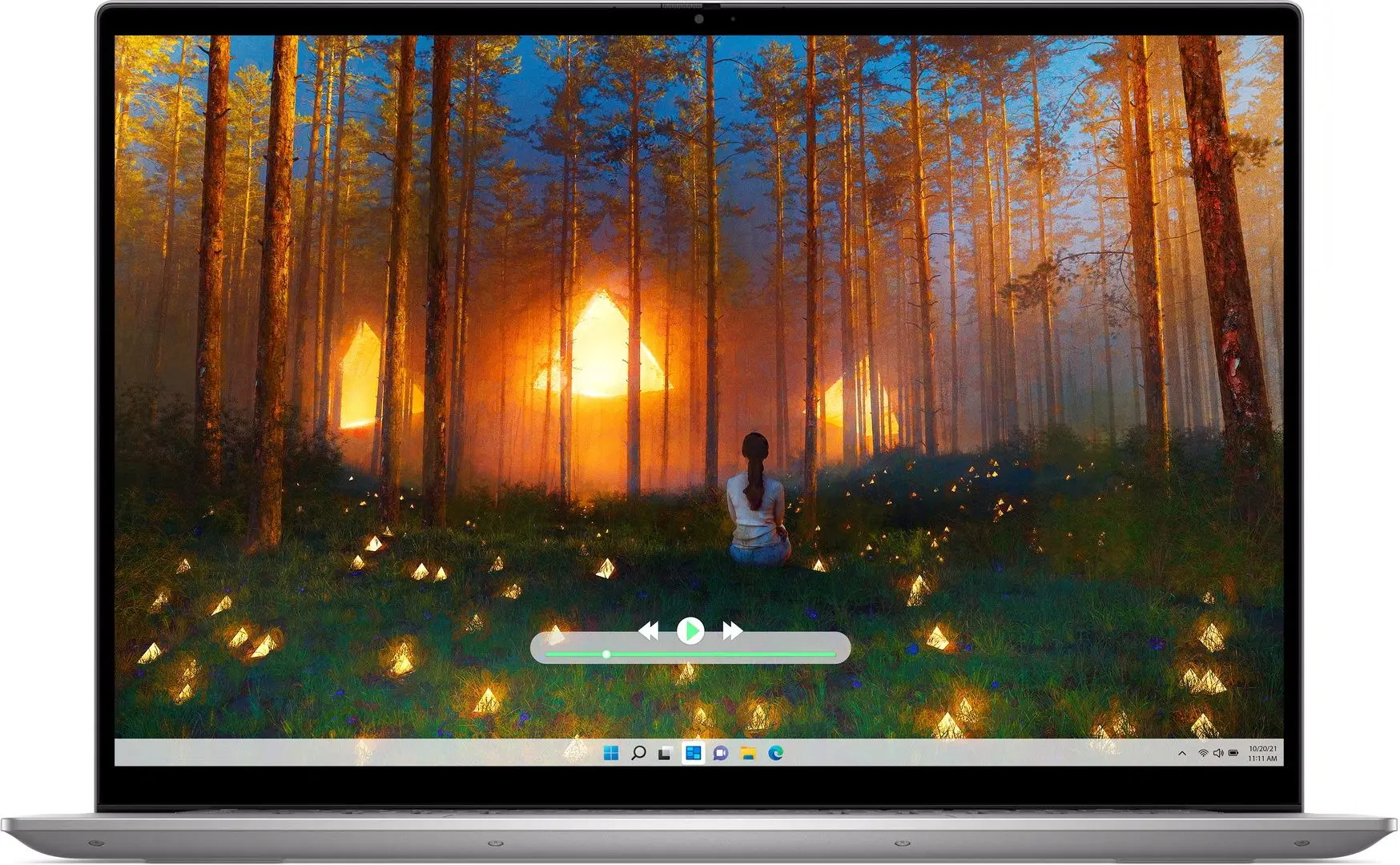Click the rewind double-arrow button
The image size is (1400, 865).
pos(648,631)
